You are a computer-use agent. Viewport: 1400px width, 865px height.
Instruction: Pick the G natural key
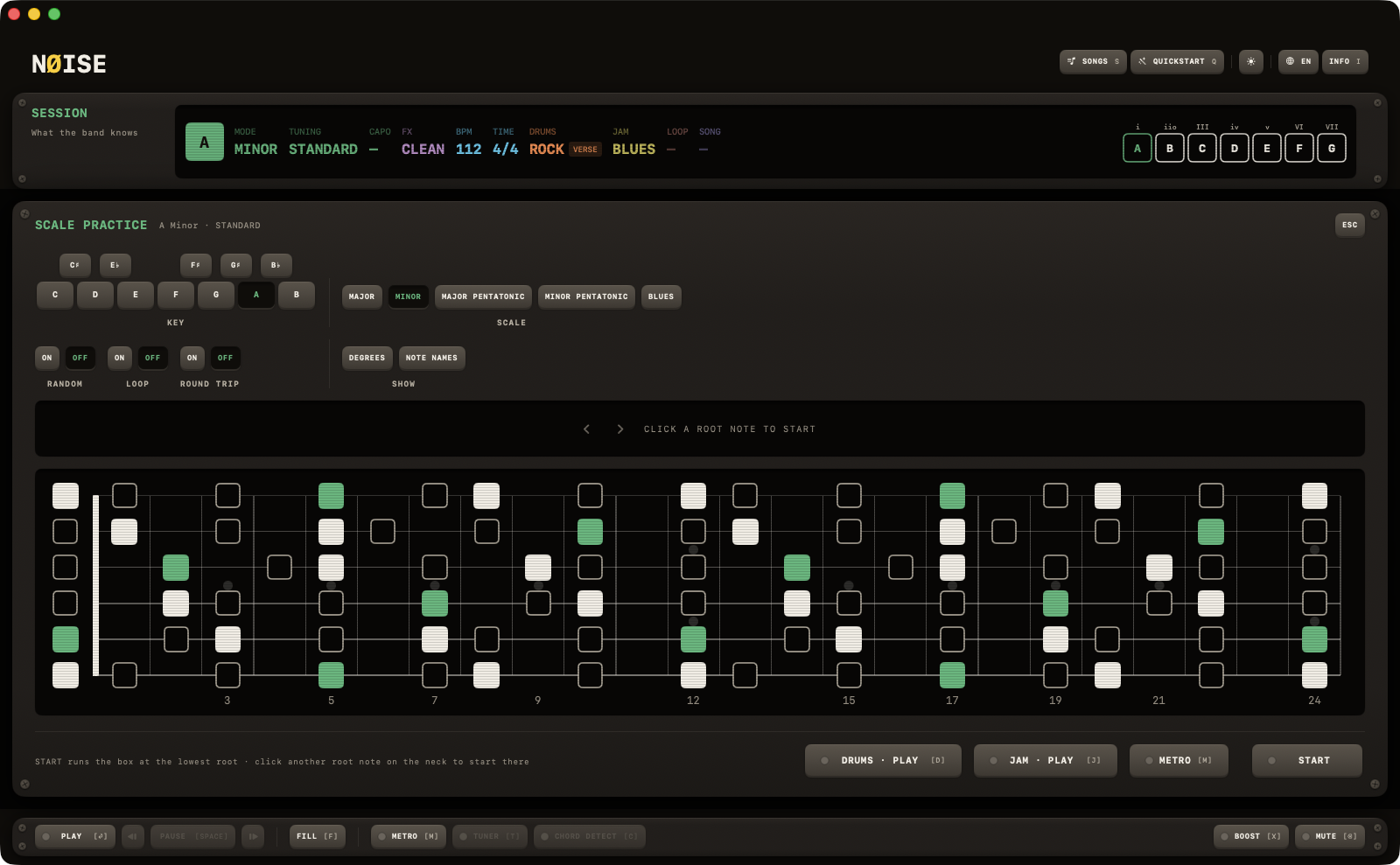(216, 295)
